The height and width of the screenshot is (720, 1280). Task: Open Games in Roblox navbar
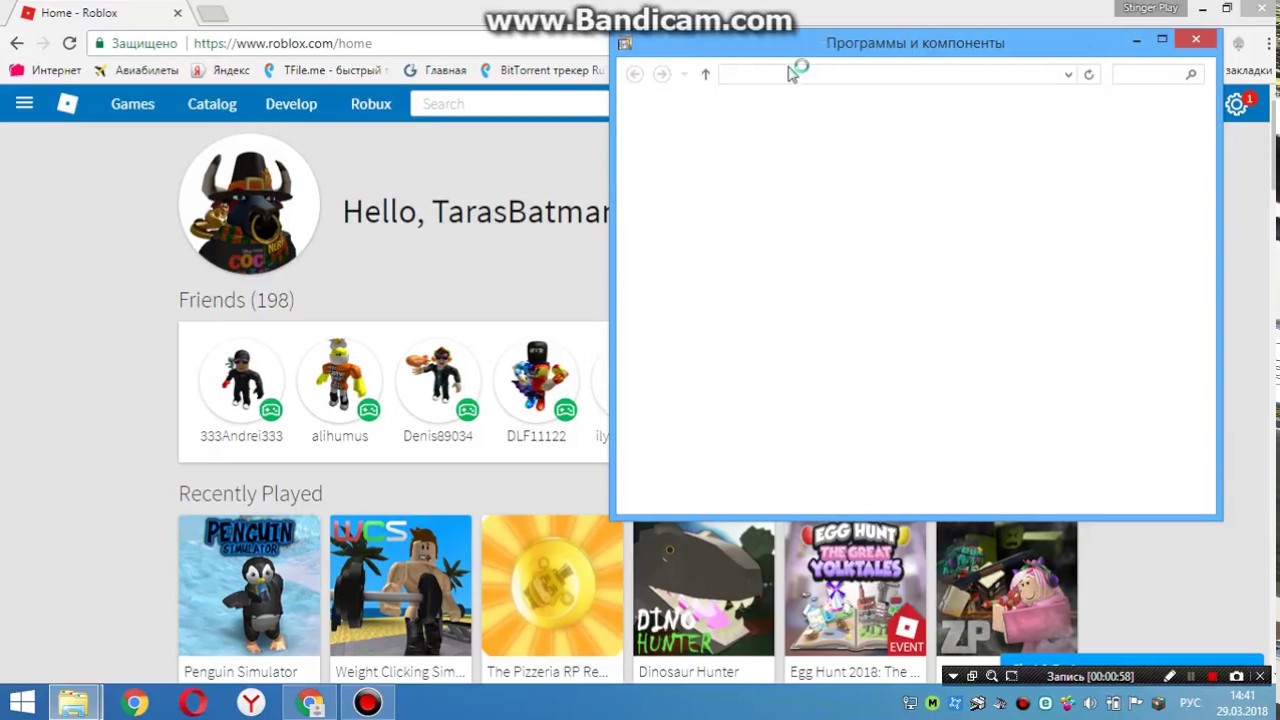click(132, 104)
